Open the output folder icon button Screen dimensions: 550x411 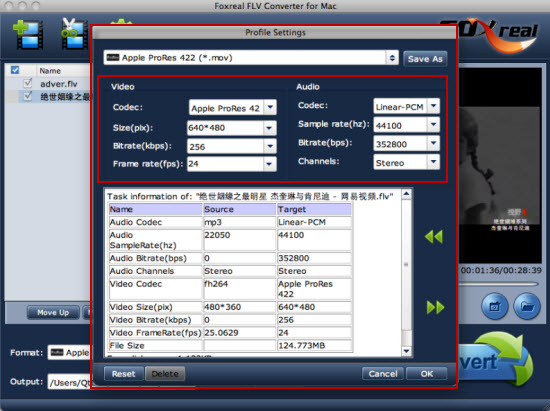point(527,307)
